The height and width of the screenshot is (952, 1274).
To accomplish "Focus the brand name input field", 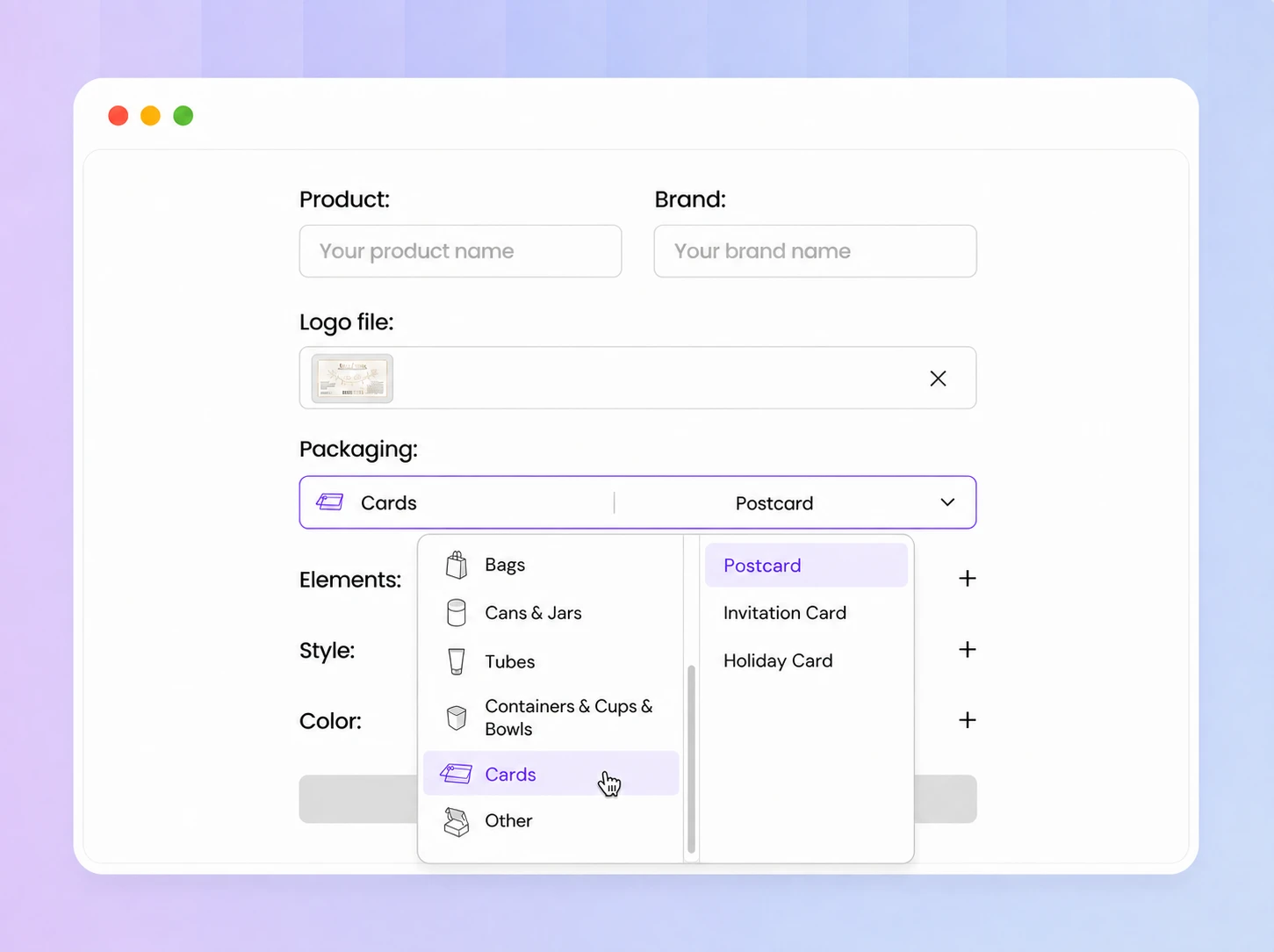I will tap(815, 251).
